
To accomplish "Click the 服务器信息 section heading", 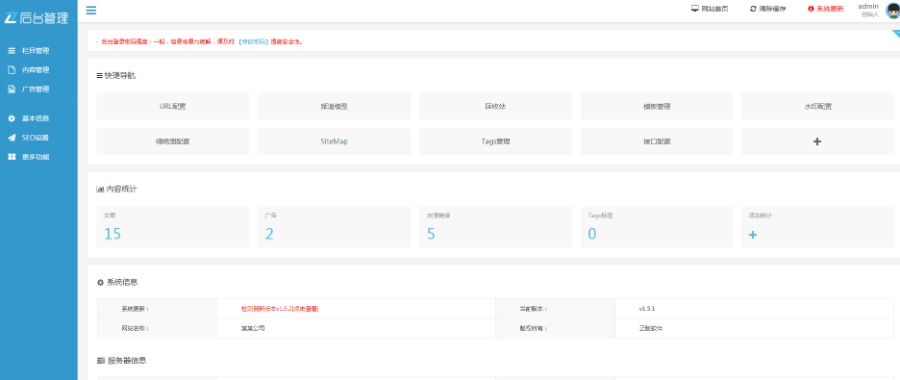I will 121,361.
